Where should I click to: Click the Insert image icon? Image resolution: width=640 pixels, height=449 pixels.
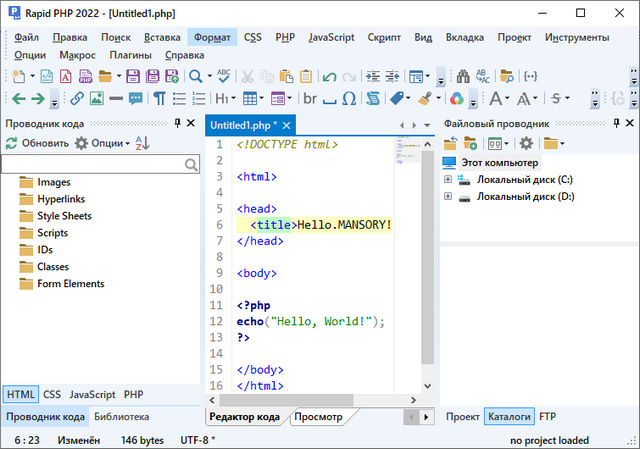(96, 99)
